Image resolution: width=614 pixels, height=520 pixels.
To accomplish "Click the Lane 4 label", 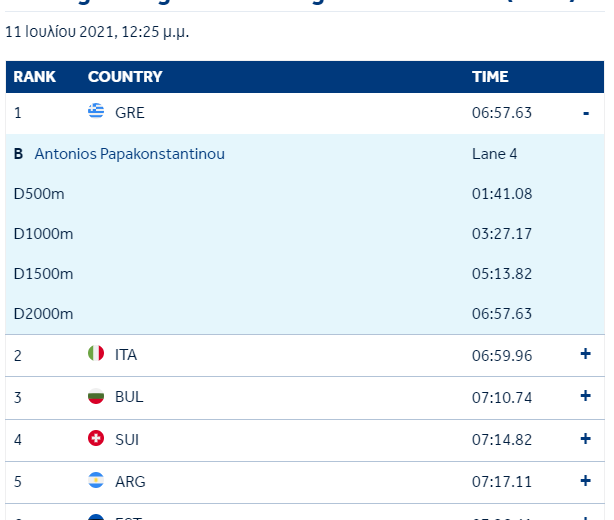I will (495, 154).
